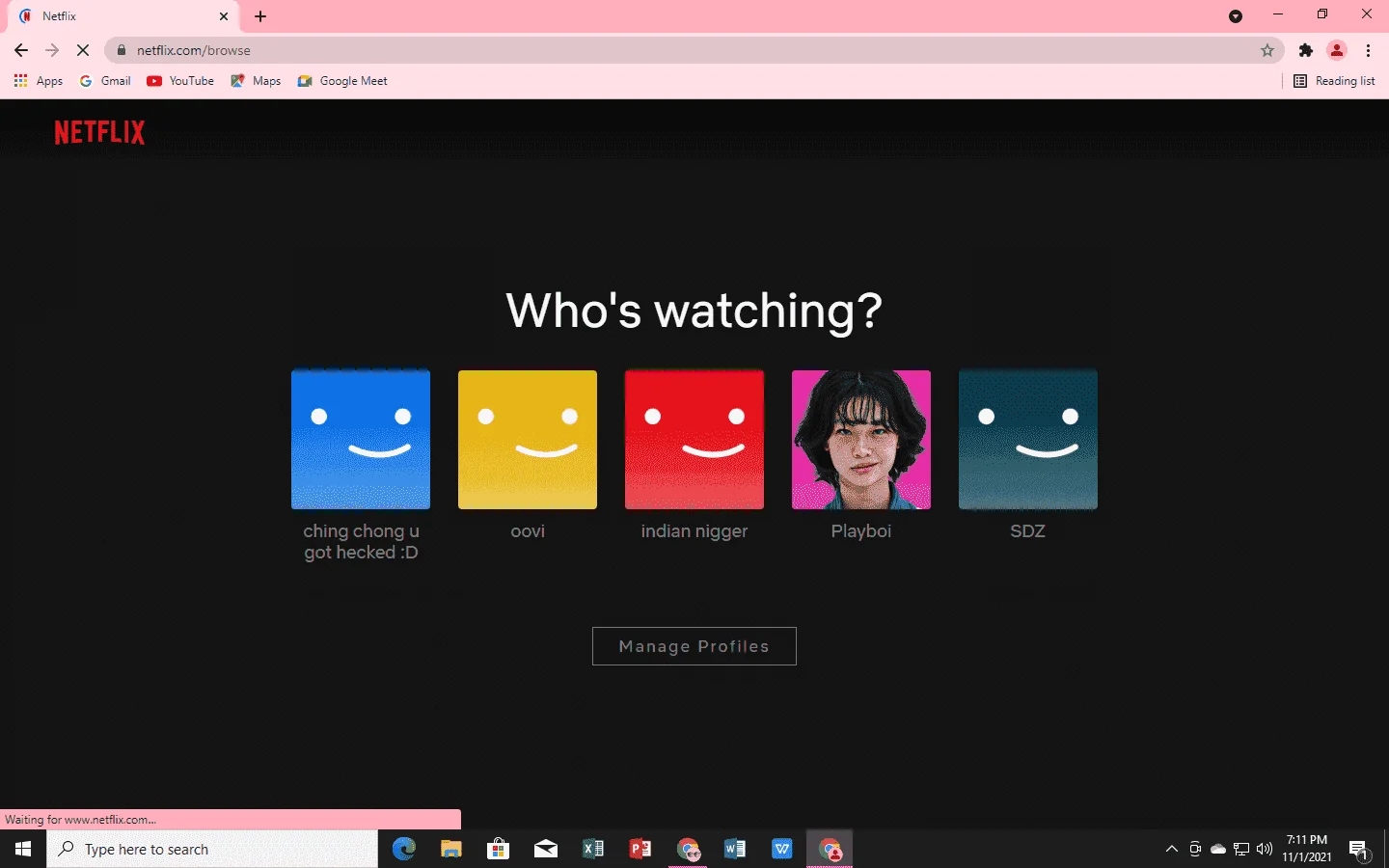1389x868 pixels.
Task: Stop loading the page
Action: 83,50
